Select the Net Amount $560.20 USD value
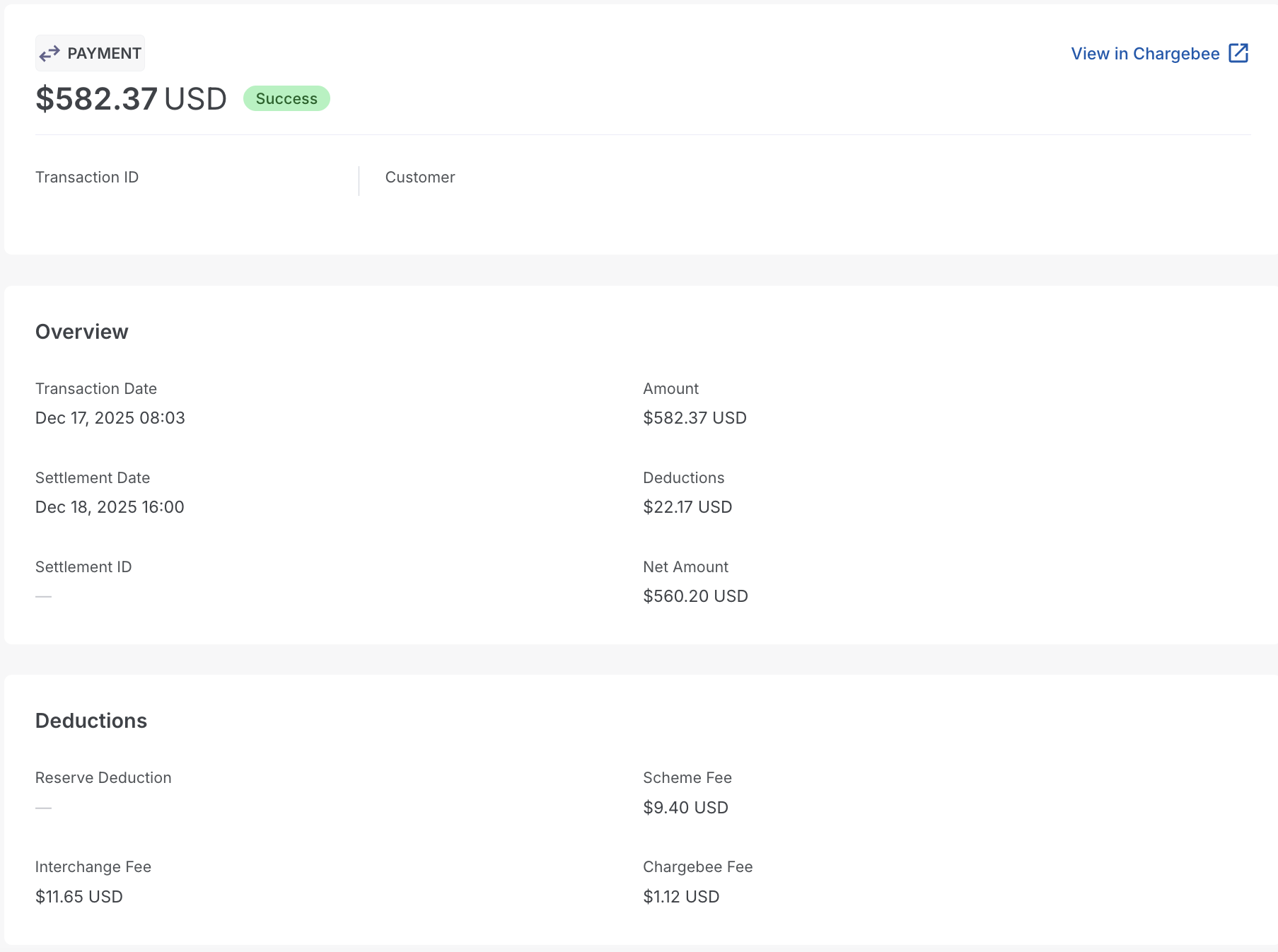Image resolution: width=1278 pixels, height=952 pixels. tap(695, 596)
